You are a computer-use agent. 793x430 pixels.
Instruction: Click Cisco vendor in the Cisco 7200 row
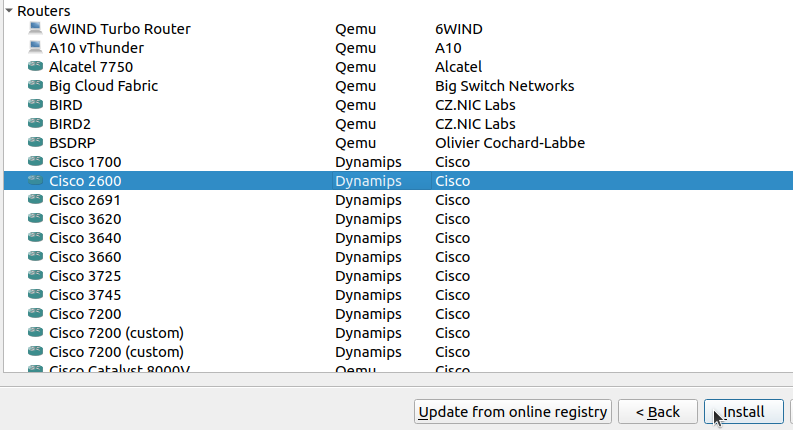453,314
